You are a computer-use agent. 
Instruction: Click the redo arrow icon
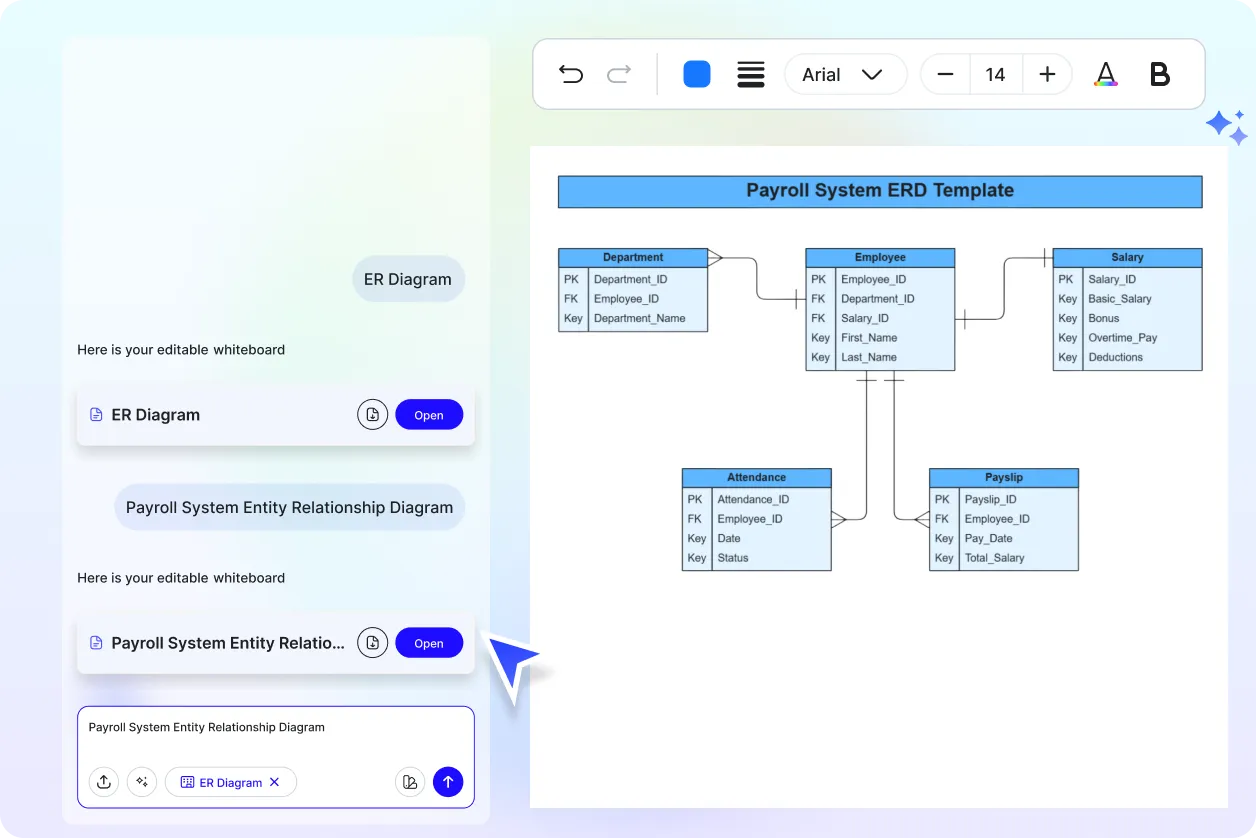pyautogui.click(x=619, y=74)
